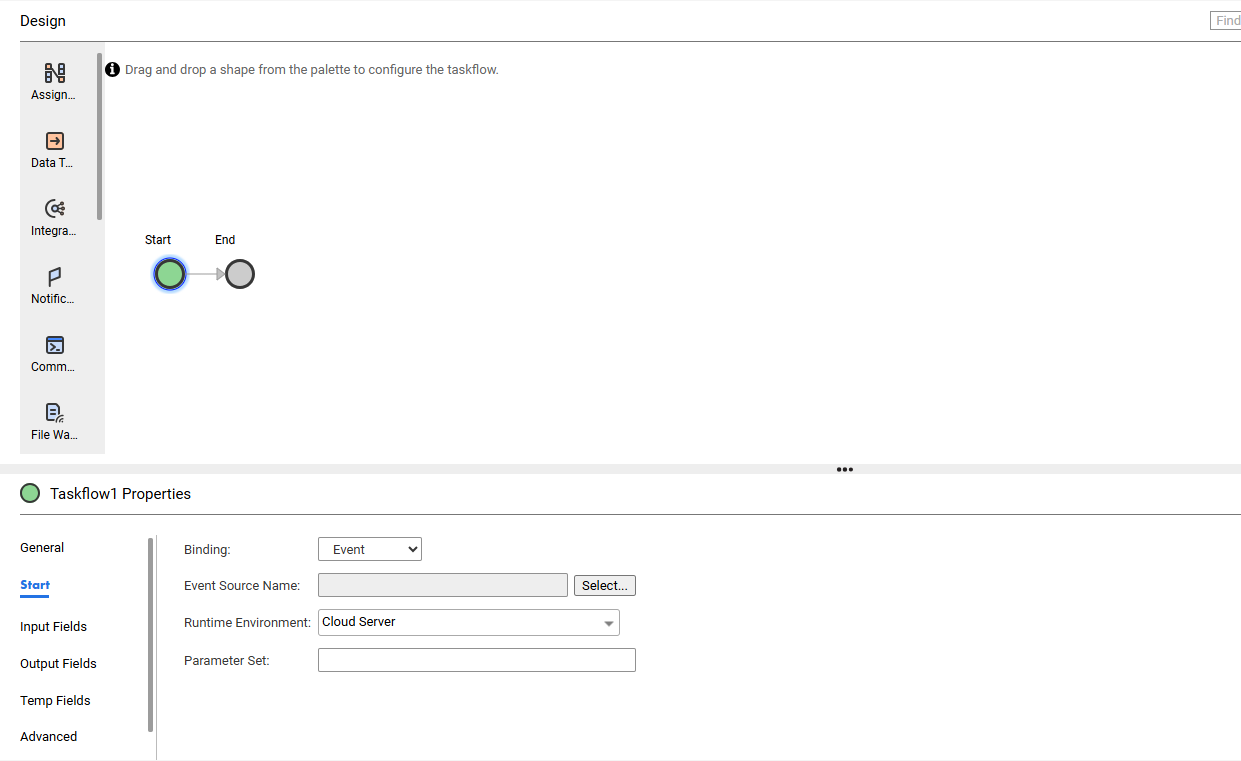Click the info icon beside drag-and-drop hint
The height and width of the screenshot is (761, 1241).
click(113, 70)
